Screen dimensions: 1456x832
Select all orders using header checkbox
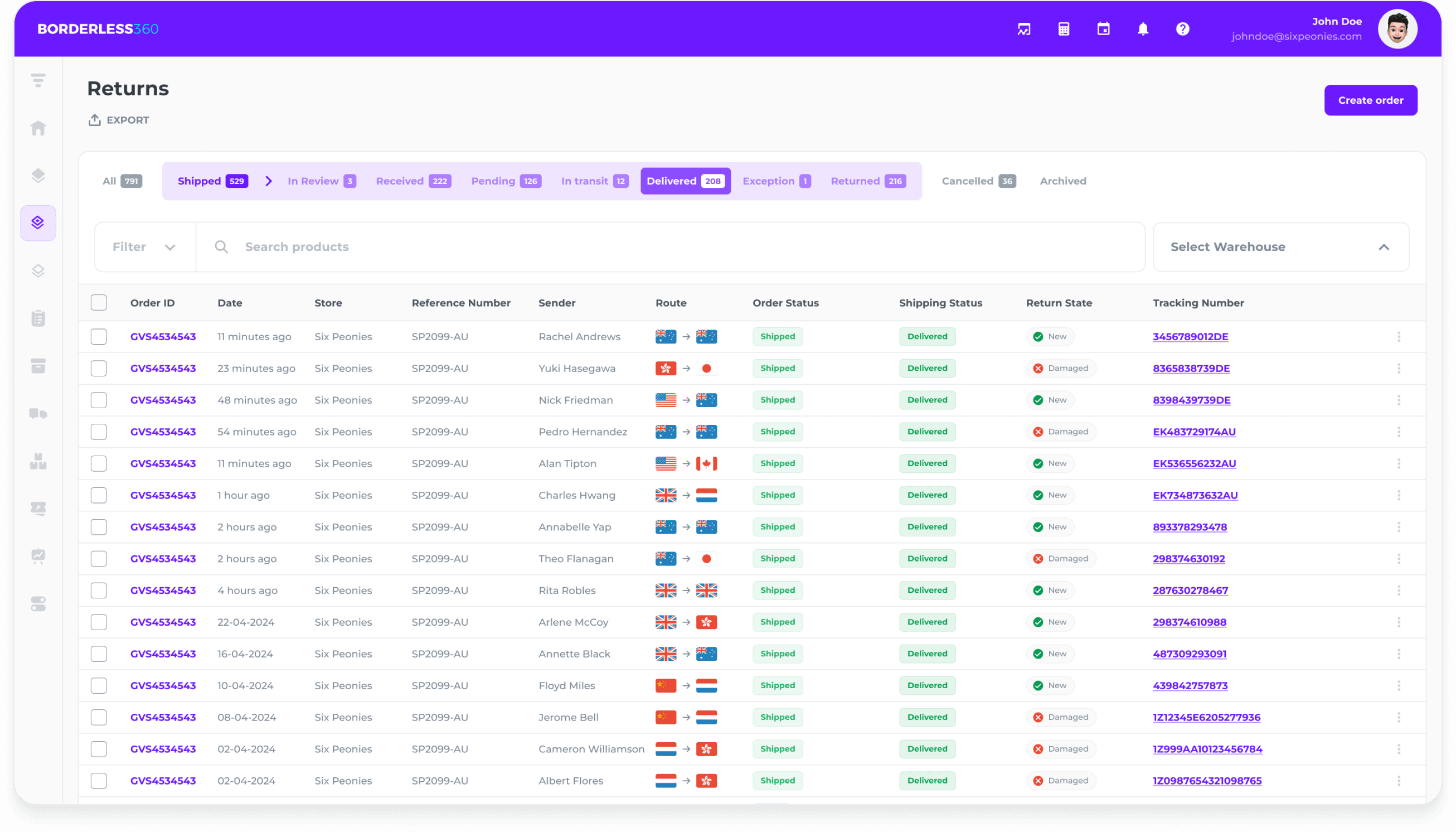(99, 302)
